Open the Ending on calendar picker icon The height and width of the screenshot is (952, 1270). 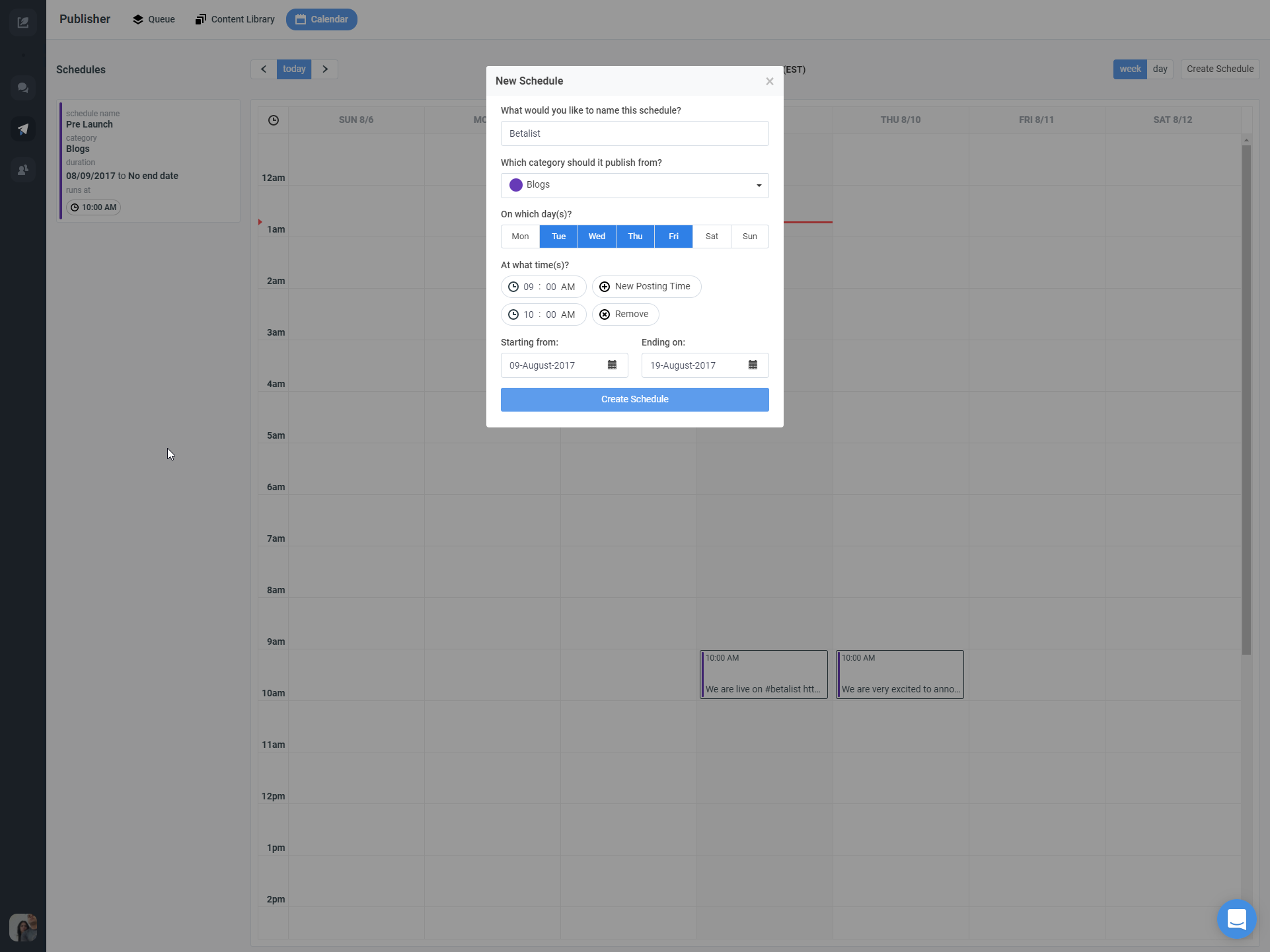point(753,365)
